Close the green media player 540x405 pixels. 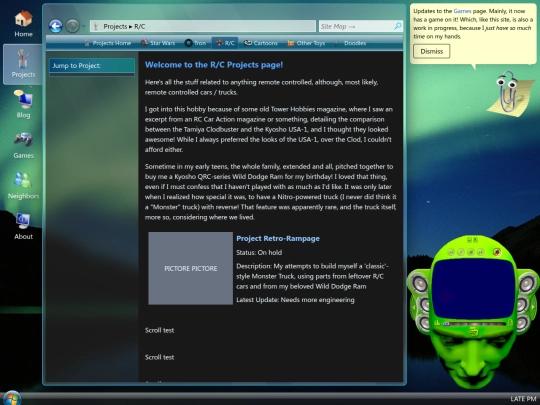coord(476,240)
